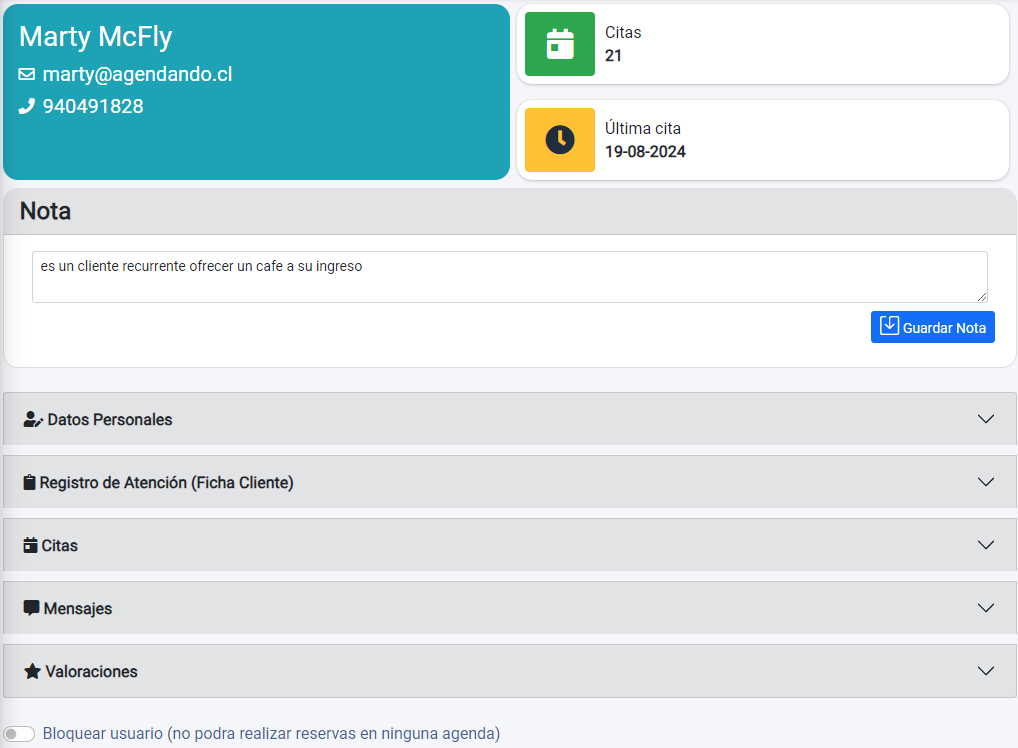Click the marty@agendando.cl email address

(x=137, y=75)
